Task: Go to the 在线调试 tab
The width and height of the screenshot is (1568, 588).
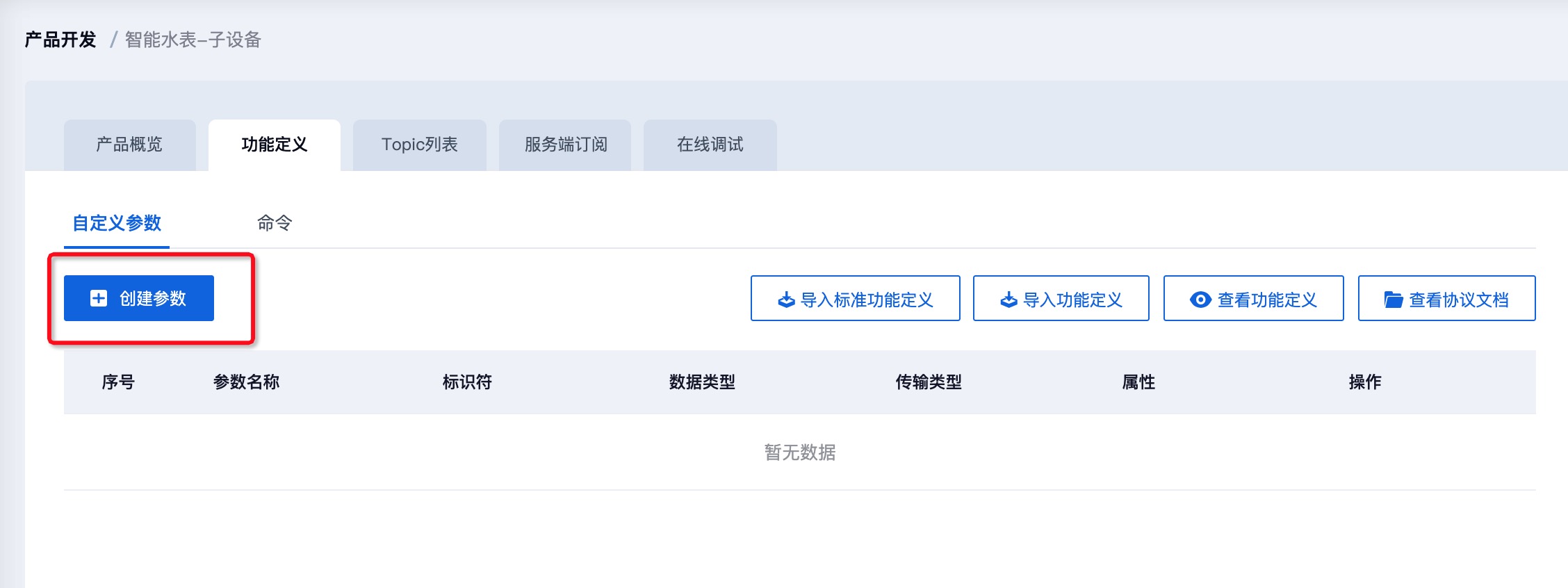Action: coord(710,145)
